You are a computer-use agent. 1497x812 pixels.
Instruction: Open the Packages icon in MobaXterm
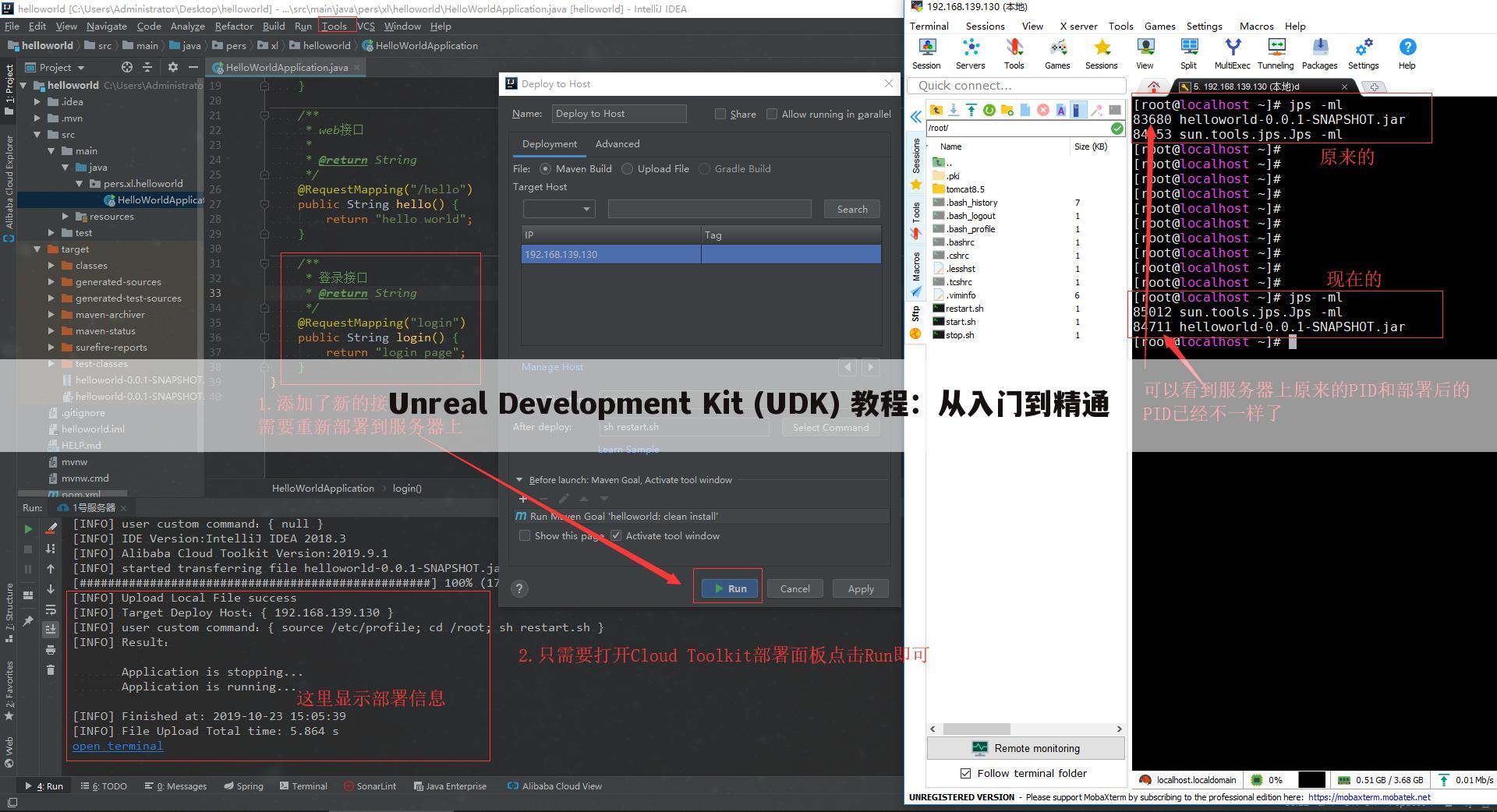click(1319, 54)
